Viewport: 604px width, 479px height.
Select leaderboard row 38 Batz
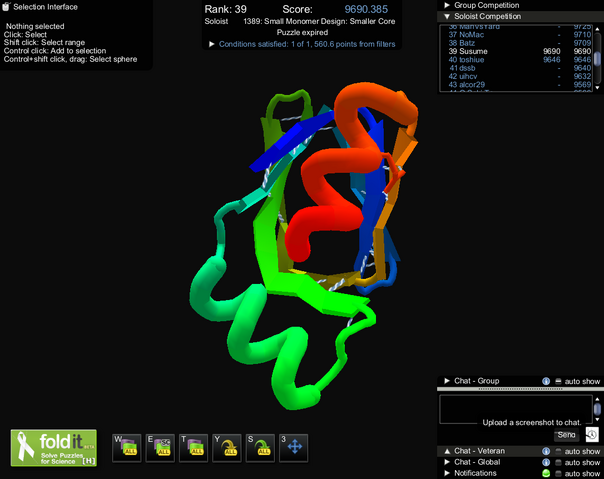[x=519, y=43]
